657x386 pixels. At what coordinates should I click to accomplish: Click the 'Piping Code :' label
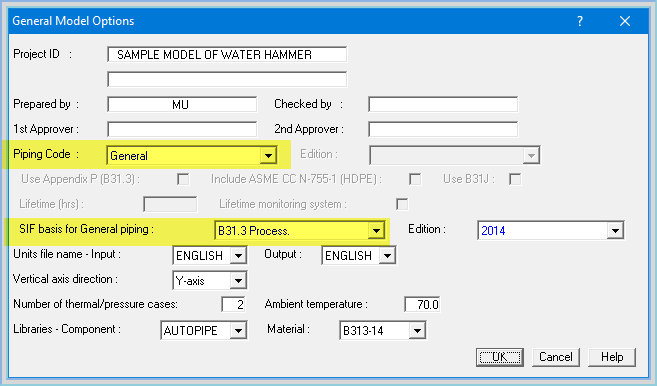coord(46,154)
